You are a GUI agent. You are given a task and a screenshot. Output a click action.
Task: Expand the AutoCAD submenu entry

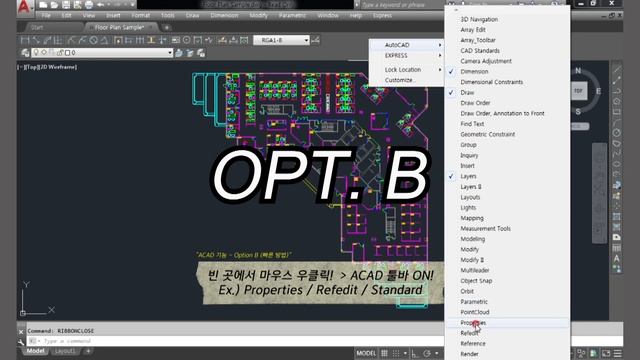click(x=407, y=45)
